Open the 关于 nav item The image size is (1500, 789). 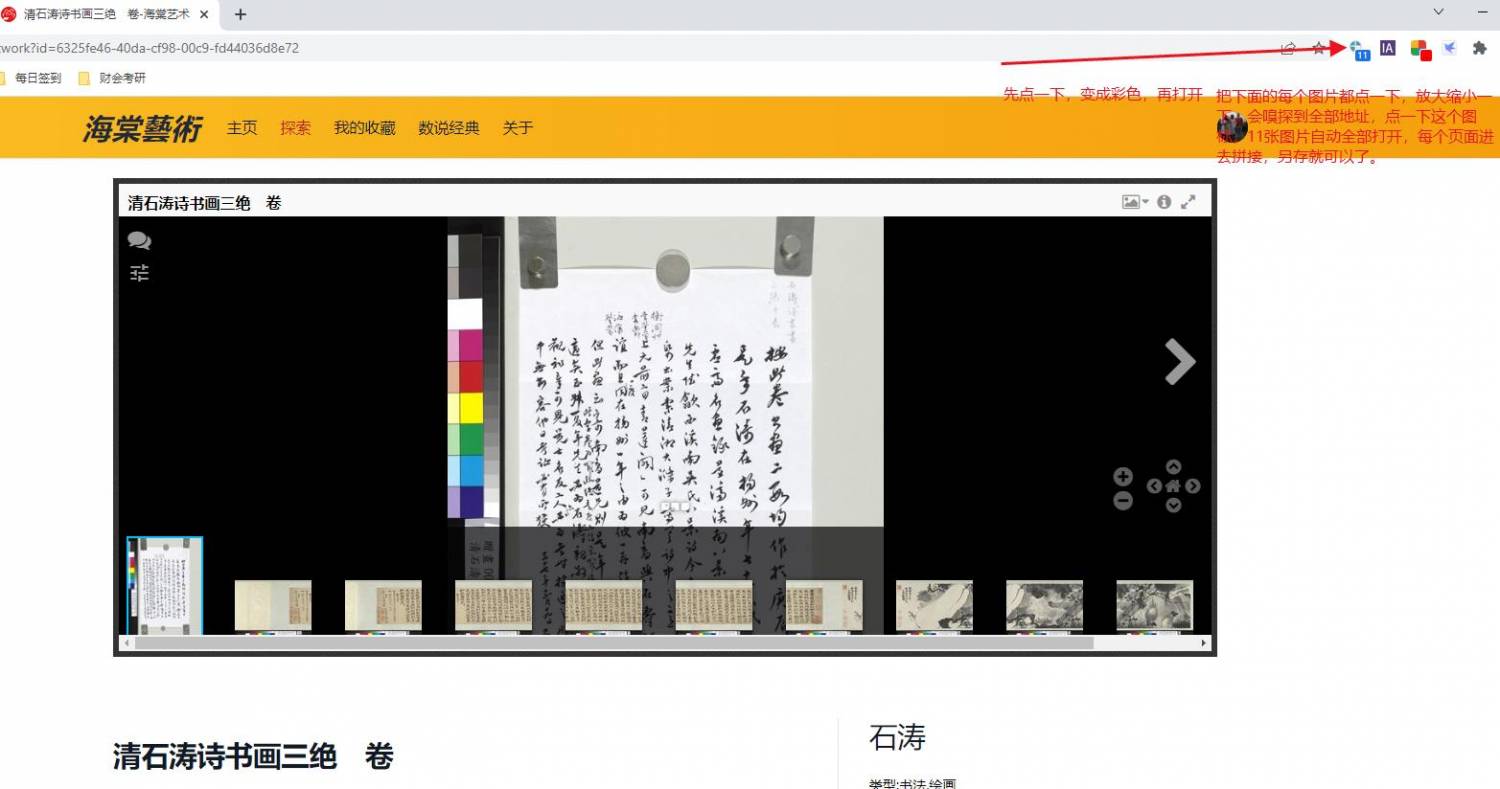click(x=518, y=128)
